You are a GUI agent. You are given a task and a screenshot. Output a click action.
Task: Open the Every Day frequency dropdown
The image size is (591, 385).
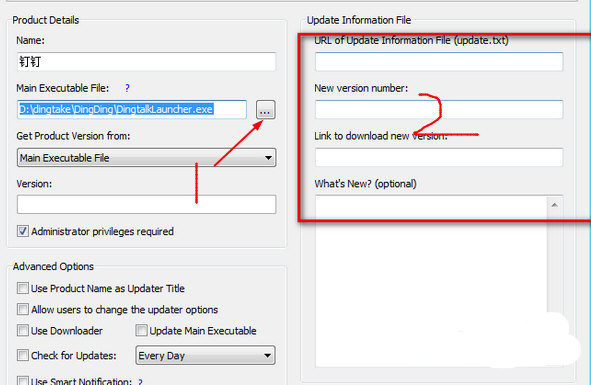point(205,356)
